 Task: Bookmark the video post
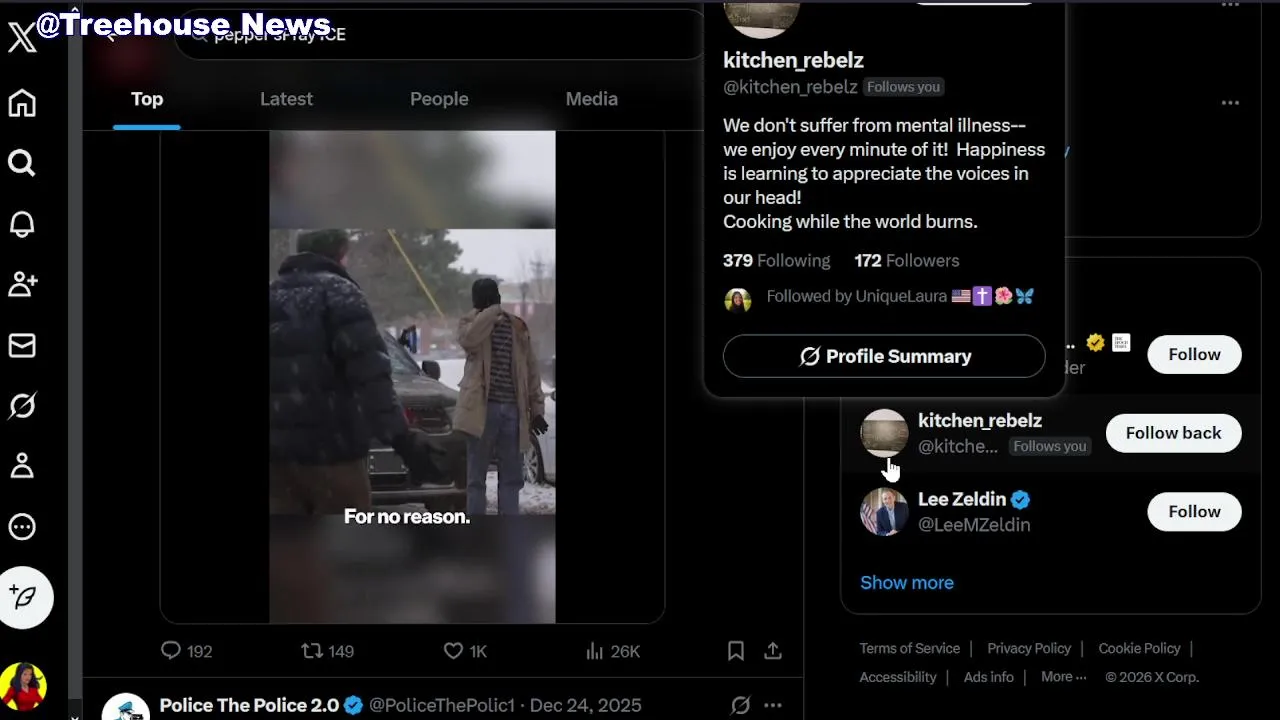[736, 651]
